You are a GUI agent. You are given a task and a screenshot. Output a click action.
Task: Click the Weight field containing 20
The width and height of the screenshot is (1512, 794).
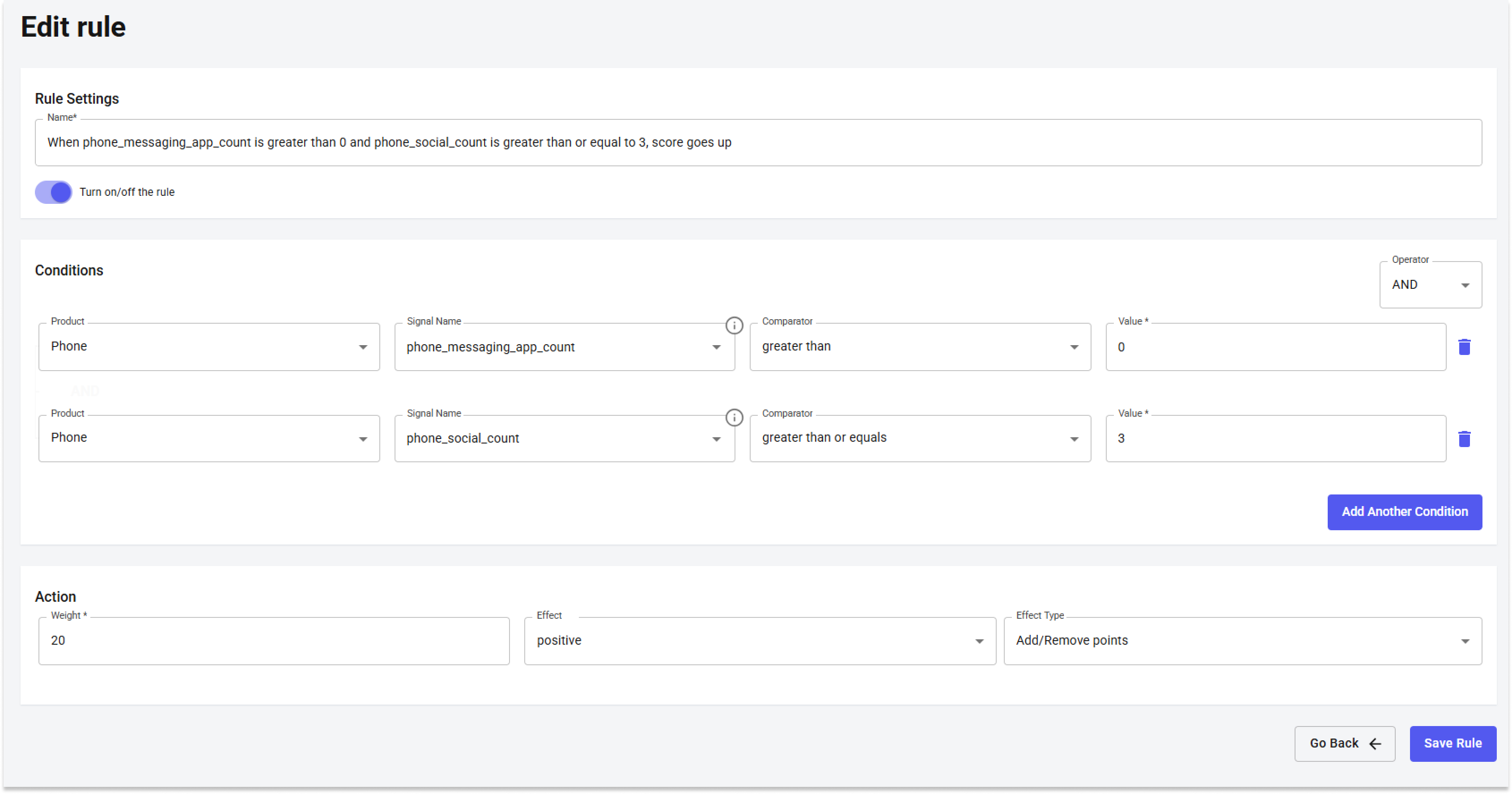click(x=273, y=640)
